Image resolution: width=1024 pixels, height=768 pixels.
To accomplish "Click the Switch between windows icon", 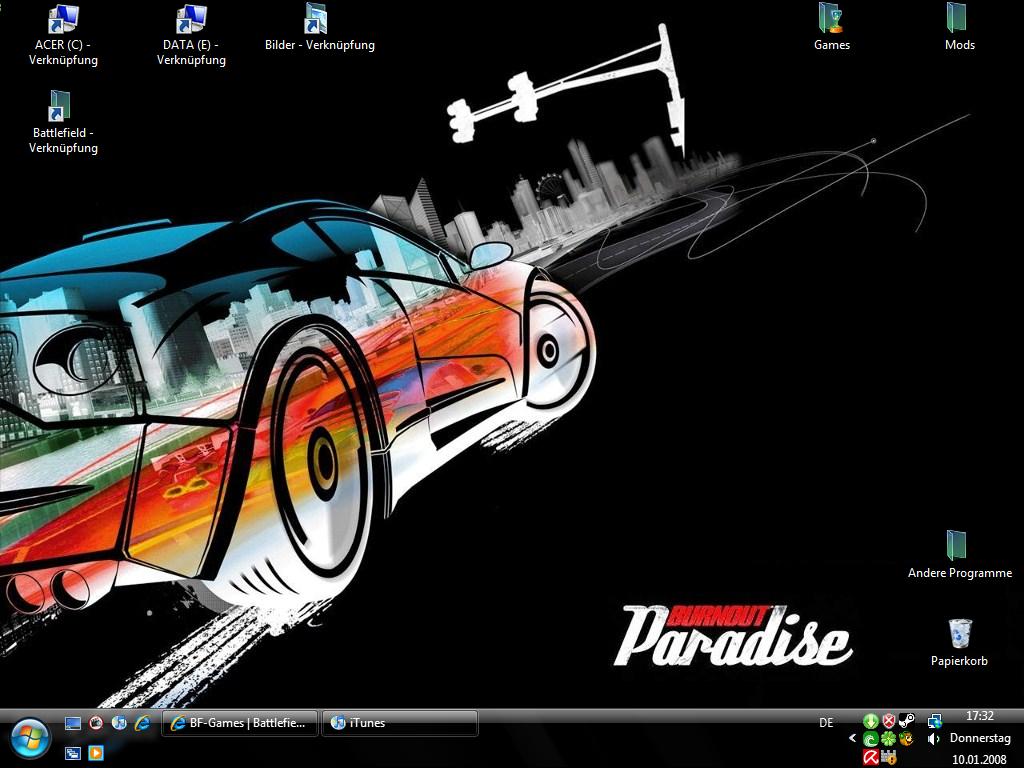I will point(72,753).
